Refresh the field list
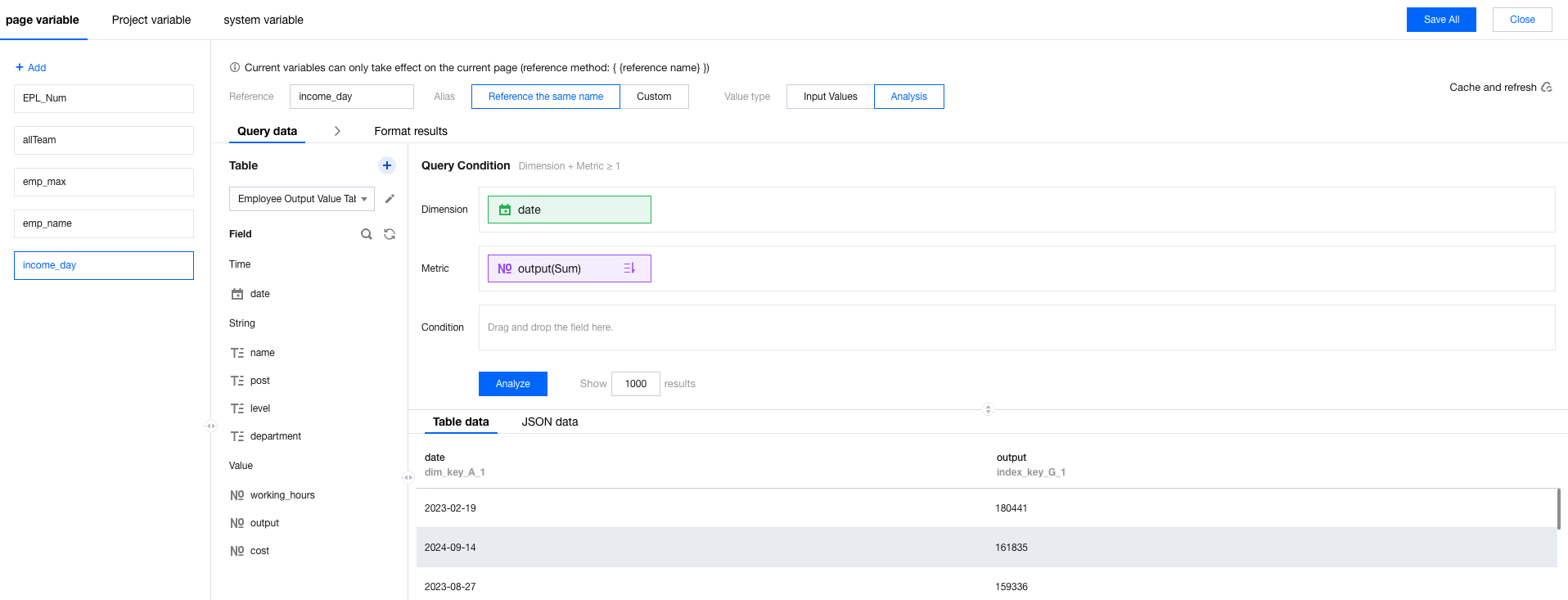The width and height of the screenshot is (1568, 600). pos(390,234)
